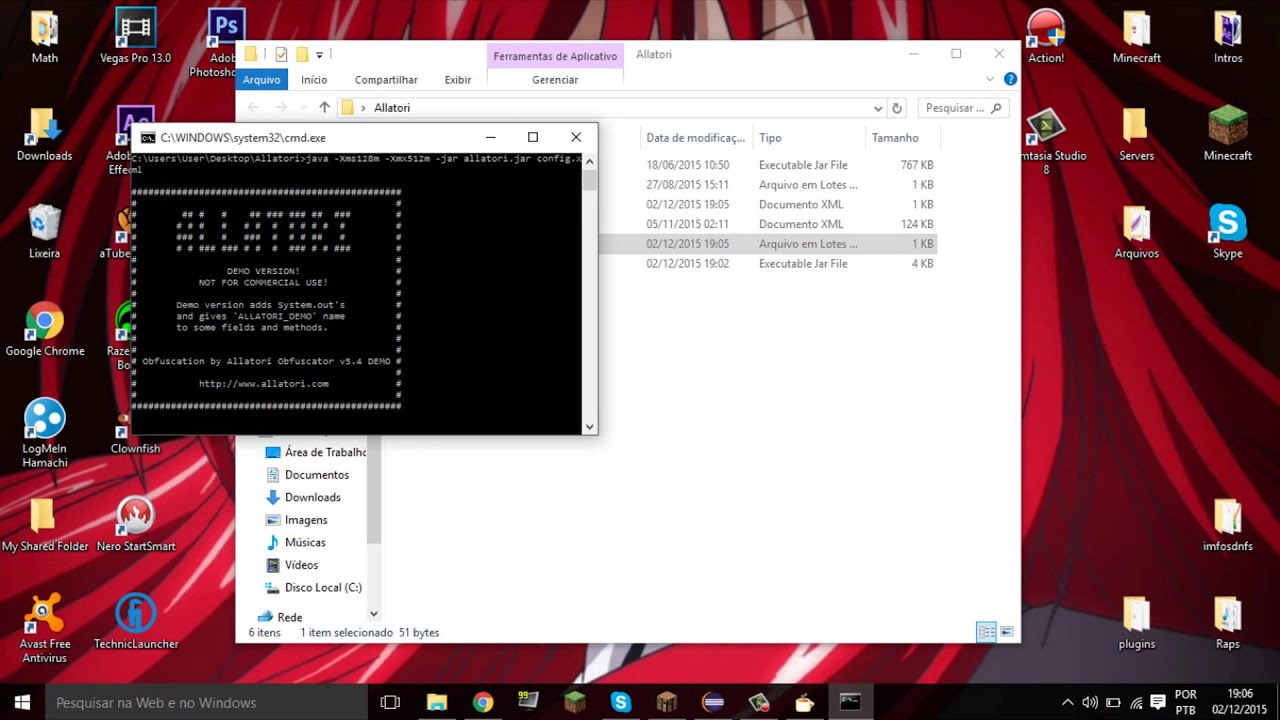Select Downloads in the navigation pane

coord(303,497)
